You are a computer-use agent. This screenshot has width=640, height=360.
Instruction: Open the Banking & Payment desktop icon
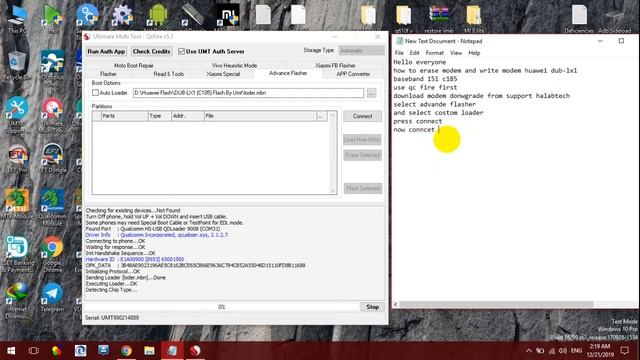[17, 254]
